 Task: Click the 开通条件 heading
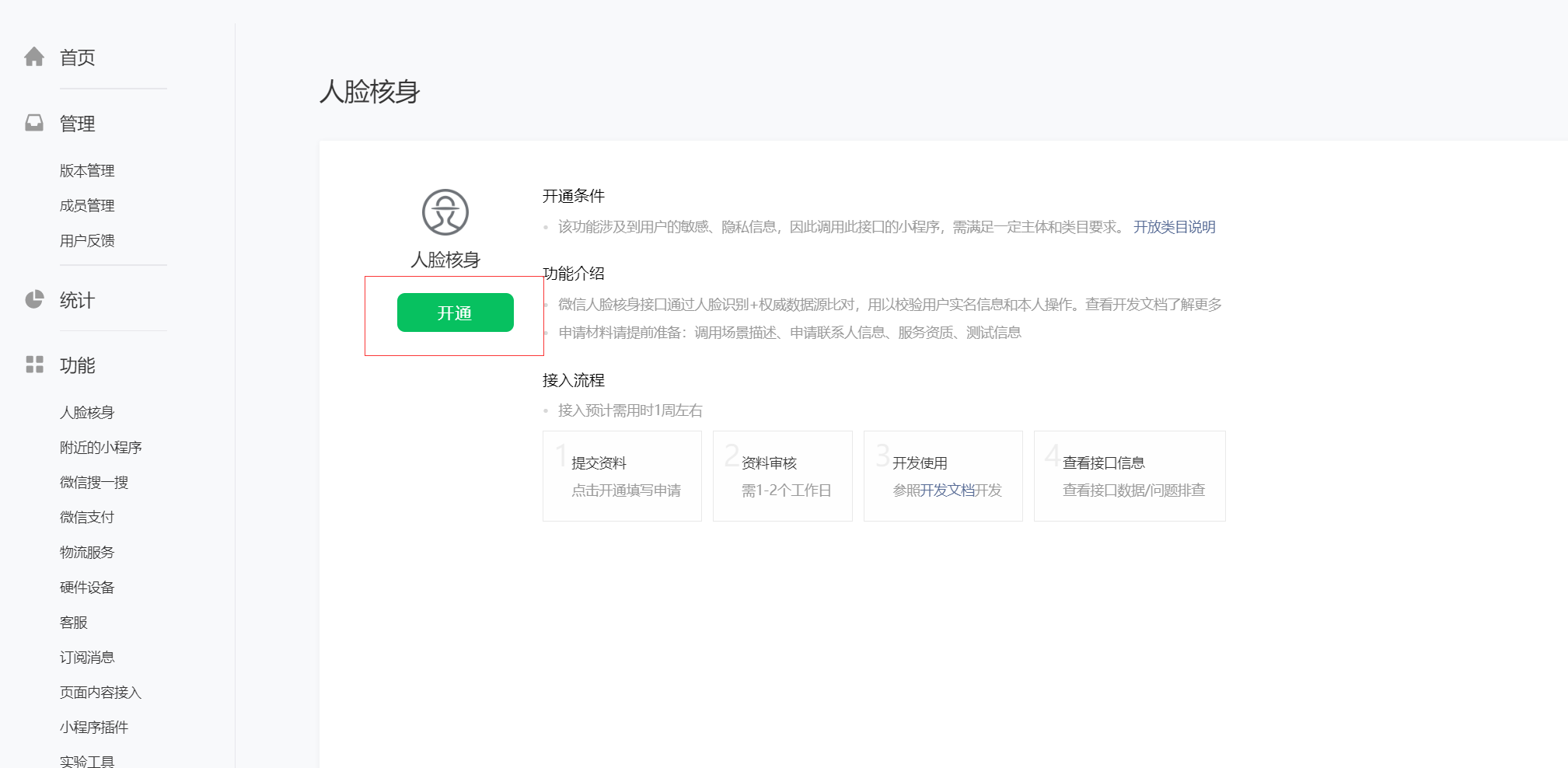pyautogui.click(x=574, y=196)
